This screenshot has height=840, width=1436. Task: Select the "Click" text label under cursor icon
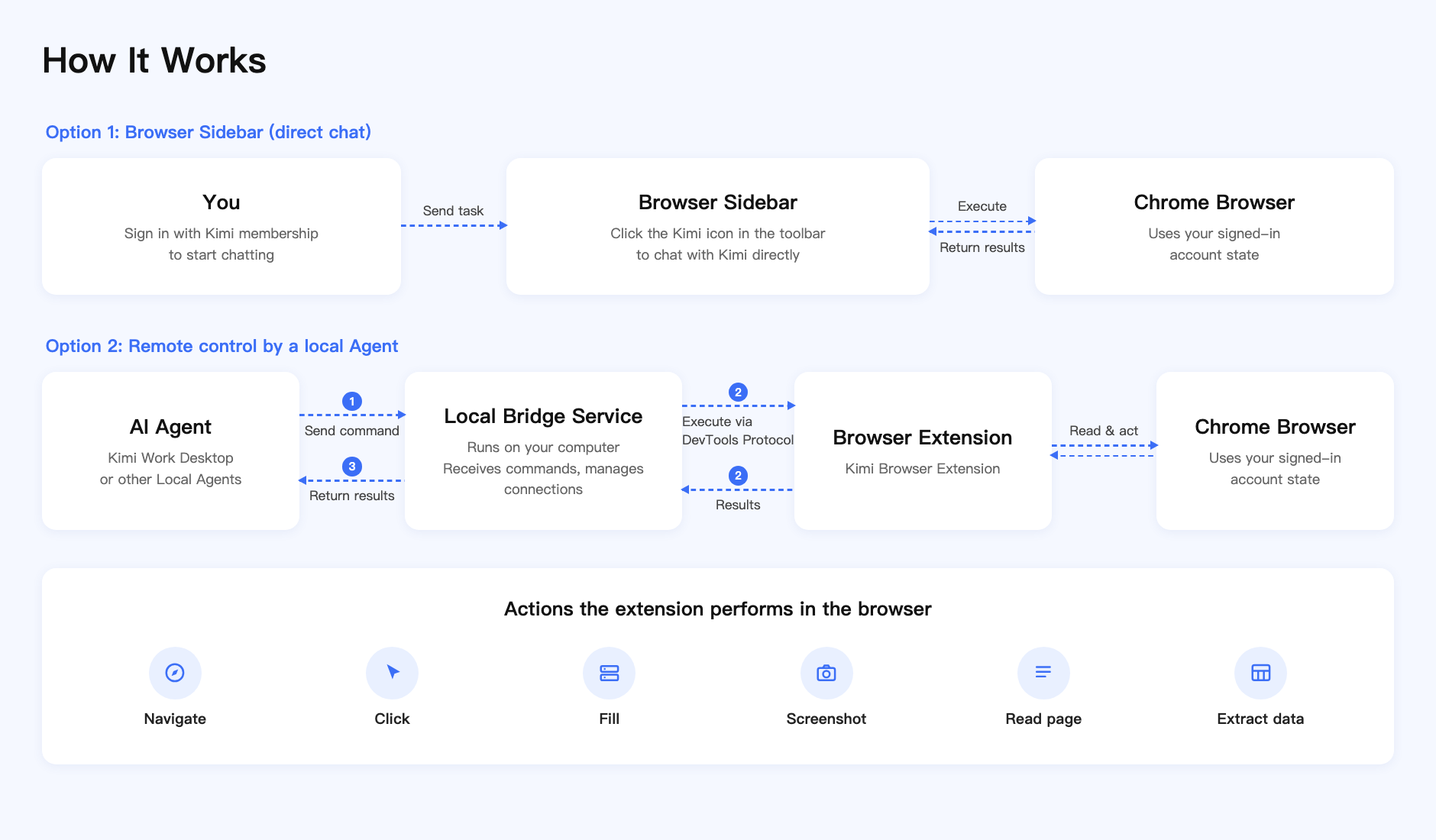392,719
